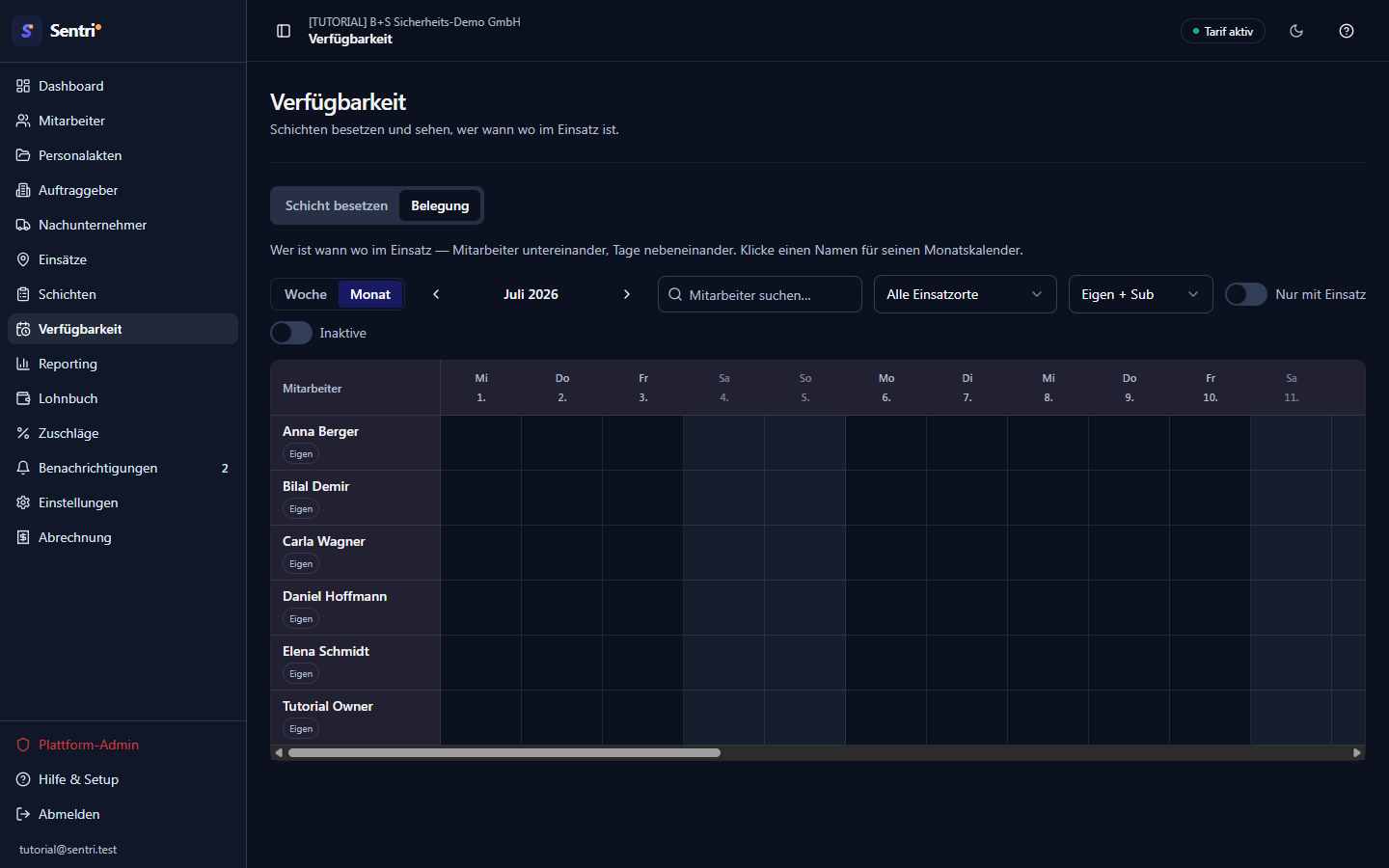Open Anna Berger's month calendar

pos(320,431)
